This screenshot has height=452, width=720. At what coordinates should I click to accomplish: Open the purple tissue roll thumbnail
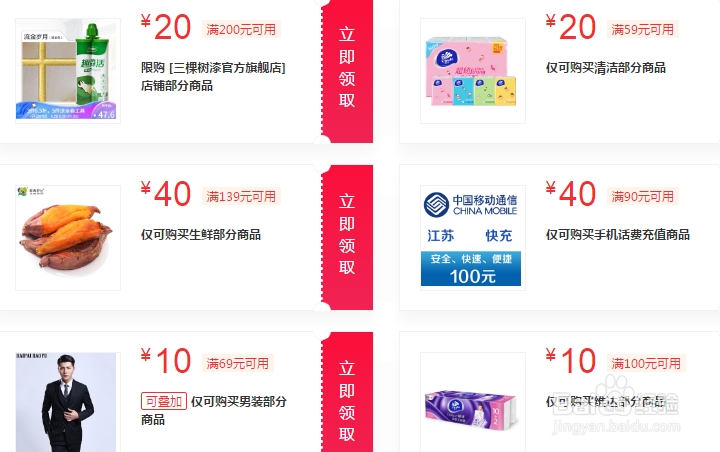(x=473, y=402)
